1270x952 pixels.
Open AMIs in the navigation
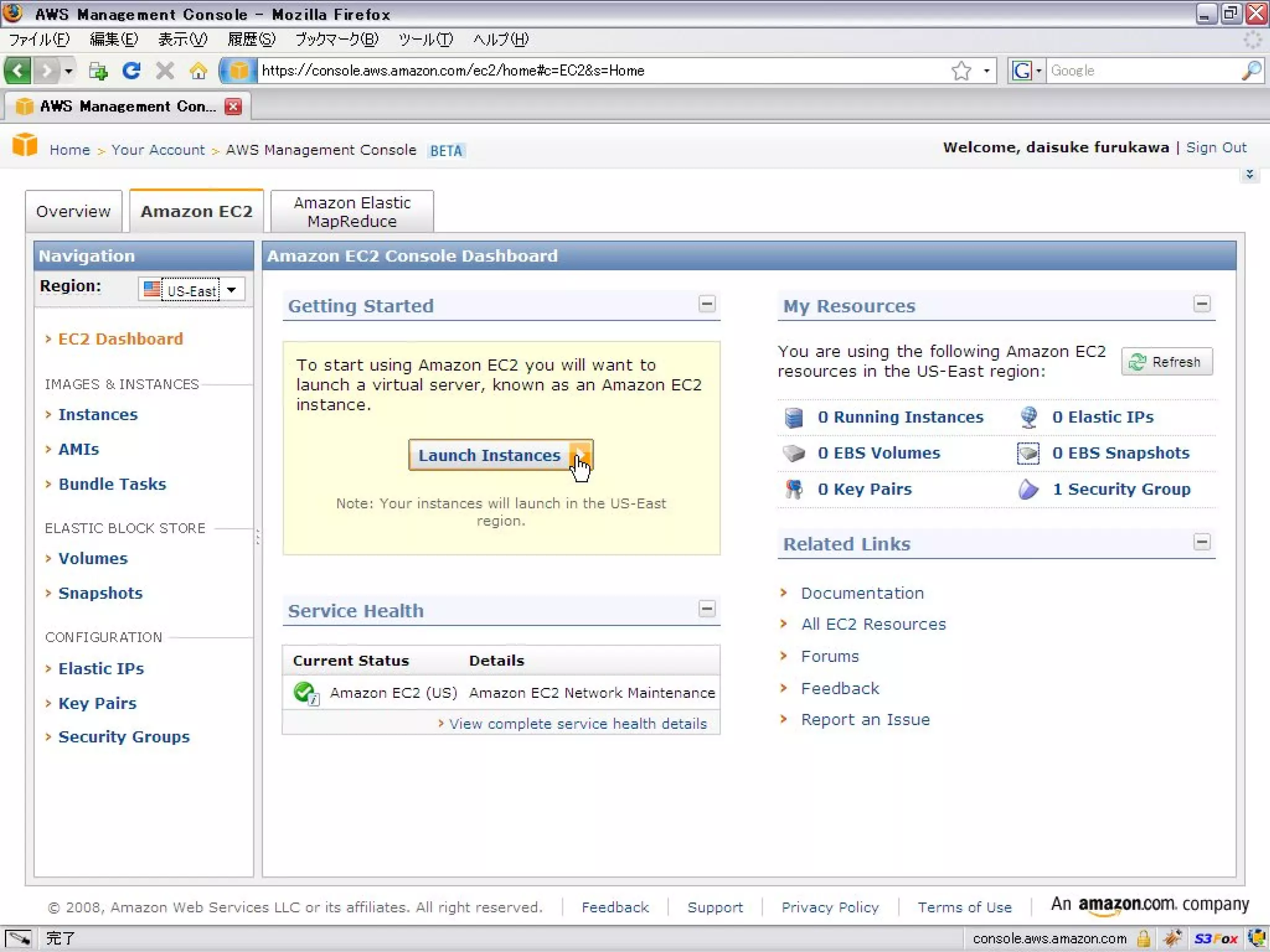tap(79, 449)
